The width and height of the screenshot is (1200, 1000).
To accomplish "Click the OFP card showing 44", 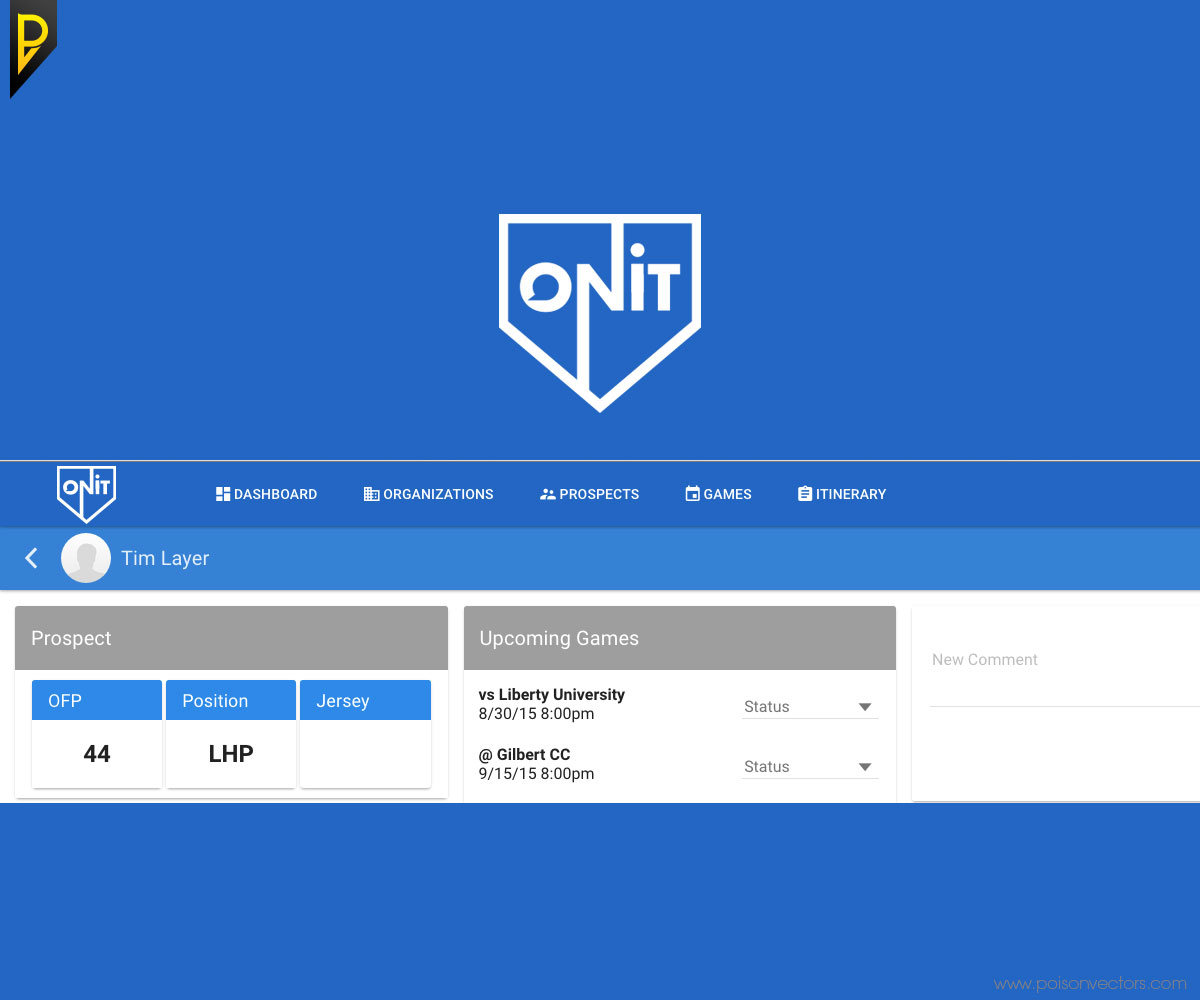I will (97, 734).
